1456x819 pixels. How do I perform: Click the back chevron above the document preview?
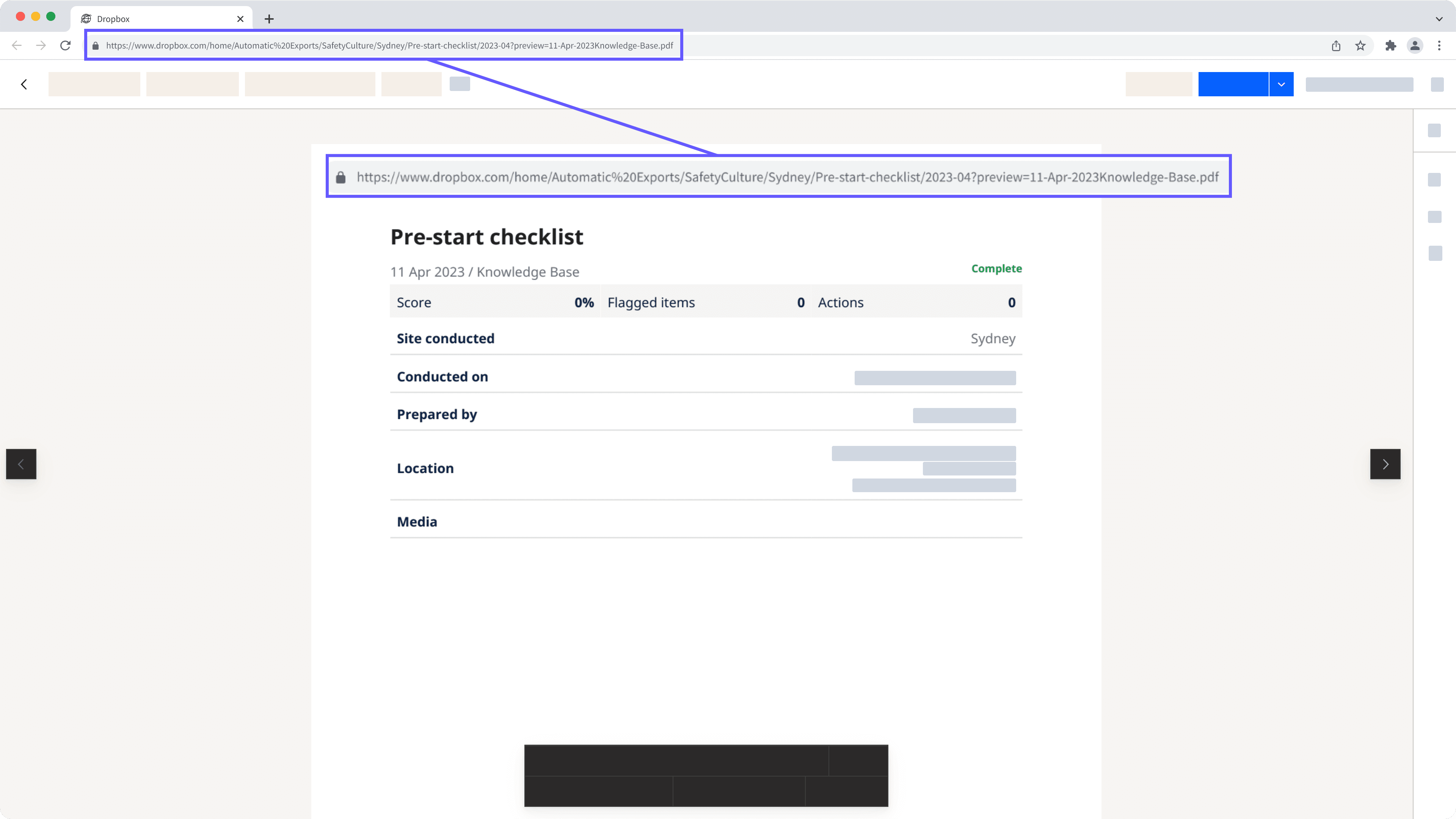click(x=24, y=84)
